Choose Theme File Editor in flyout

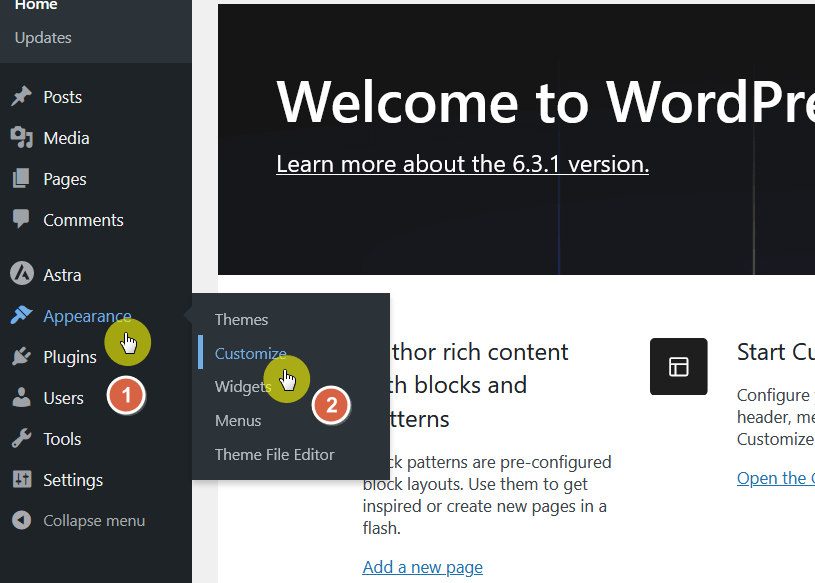tap(274, 455)
